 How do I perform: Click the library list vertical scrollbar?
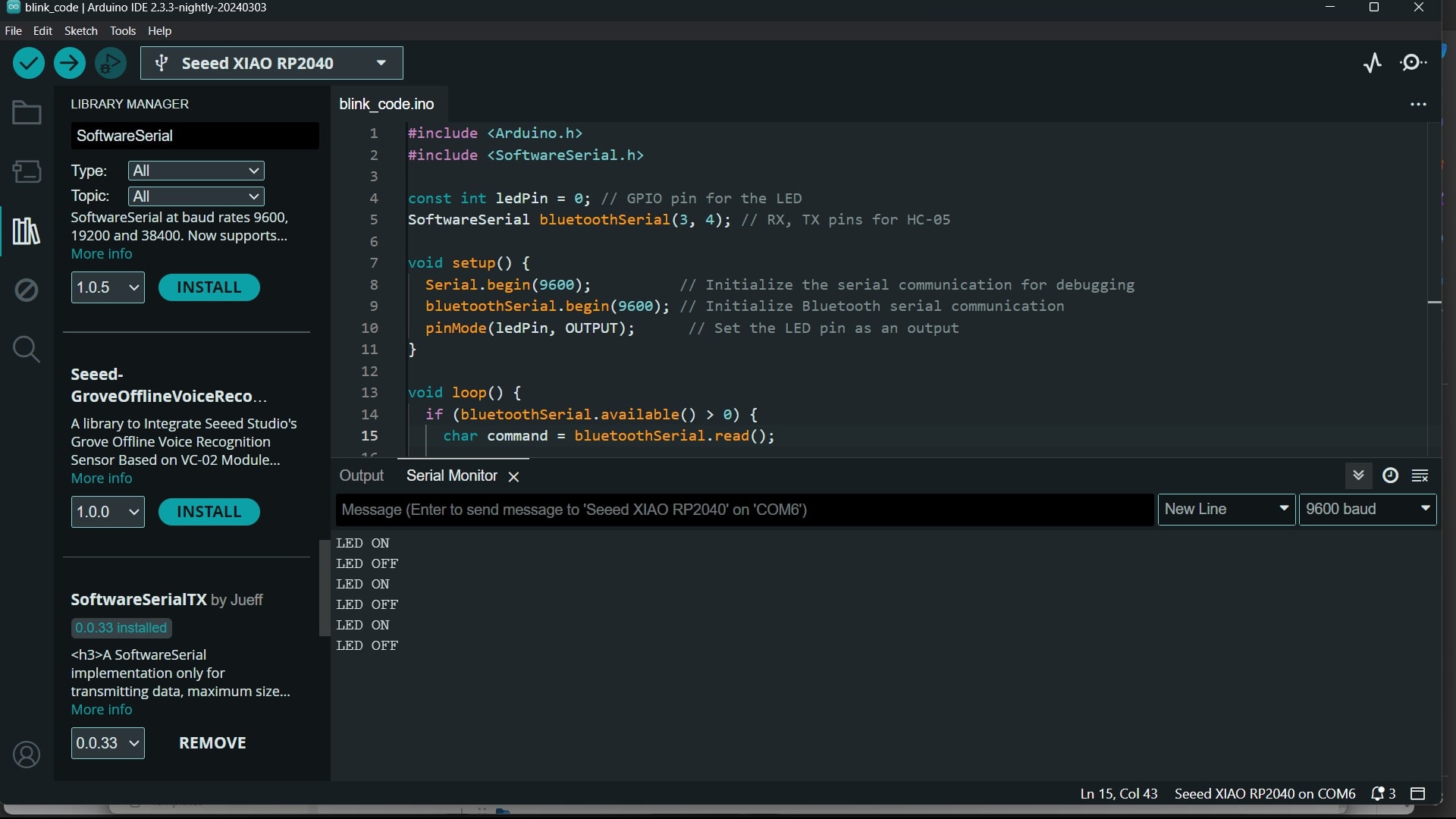pyautogui.click(x=324, y=588)
